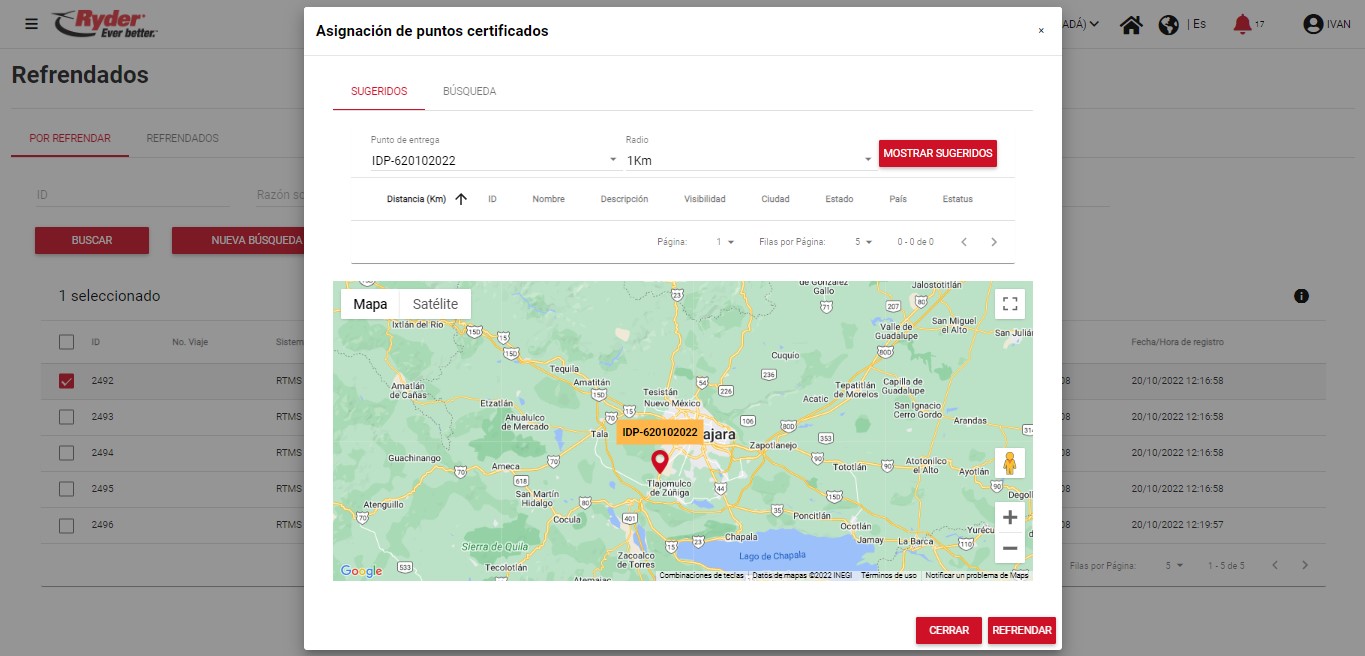Open the Radio 1Km dropdown
Image resolution: width=1365 pixels, height=656 pixels.
tap(748, 160)
